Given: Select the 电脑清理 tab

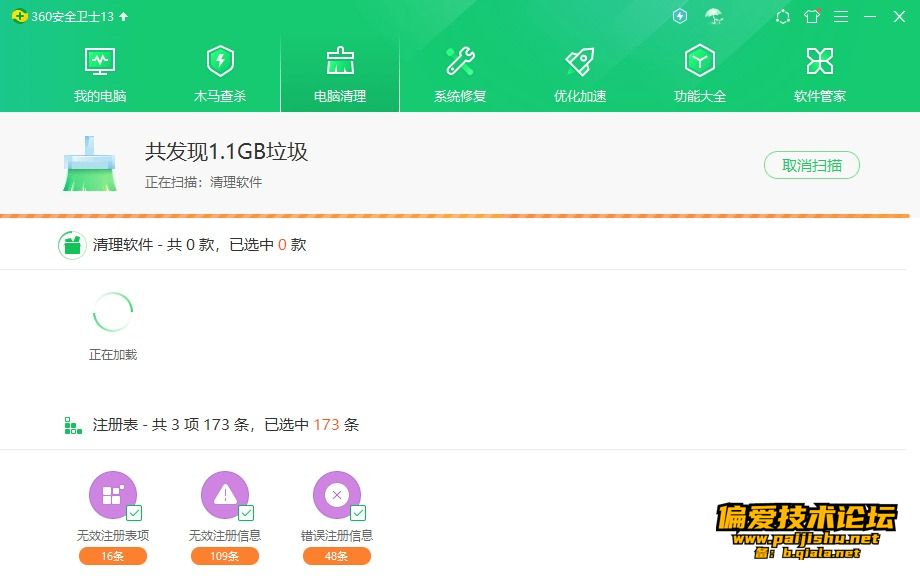Looking at the screenshot, I should pos(340,74).
